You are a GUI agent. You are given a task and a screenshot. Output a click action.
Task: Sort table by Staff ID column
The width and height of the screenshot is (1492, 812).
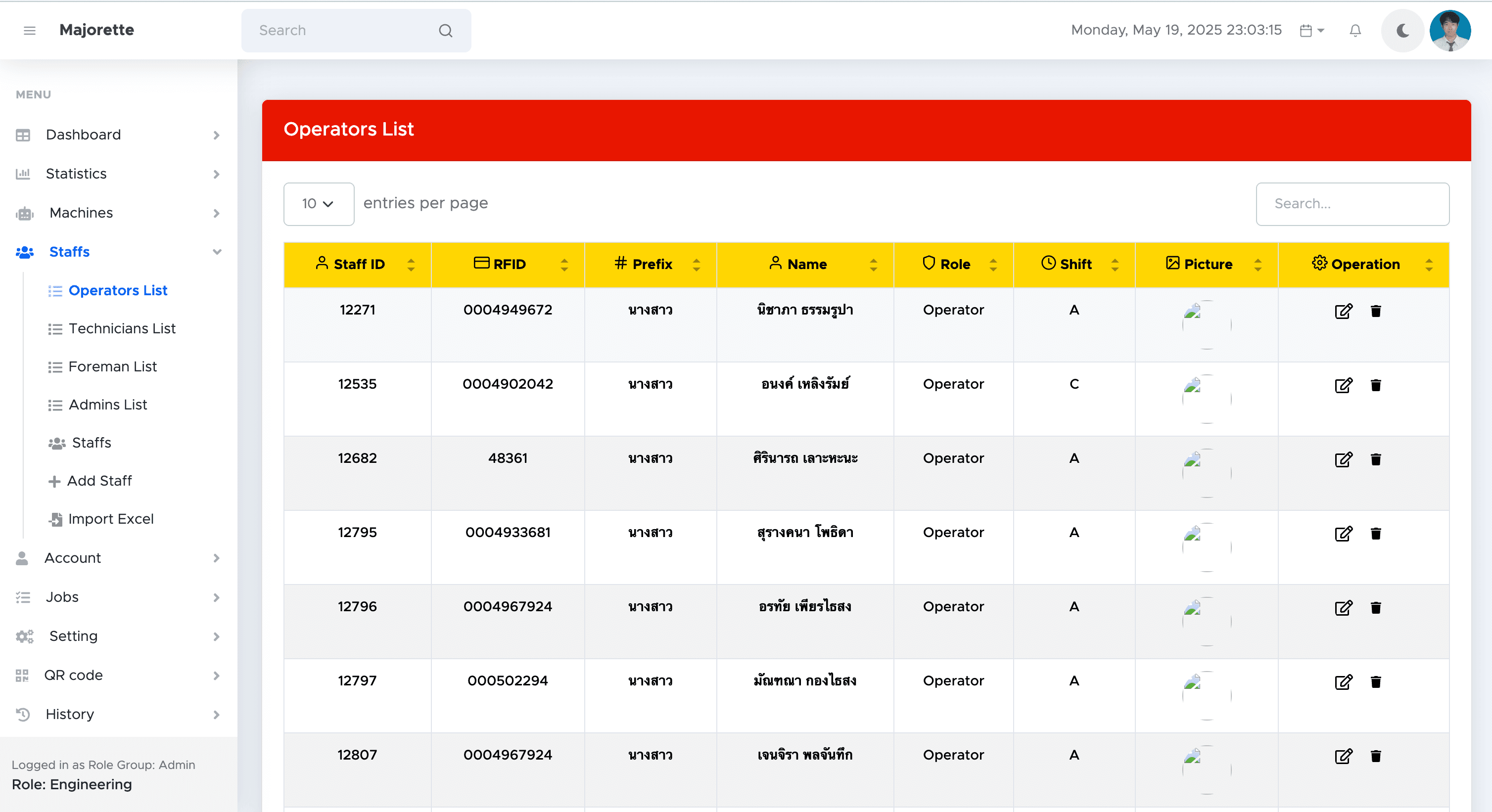358,264
